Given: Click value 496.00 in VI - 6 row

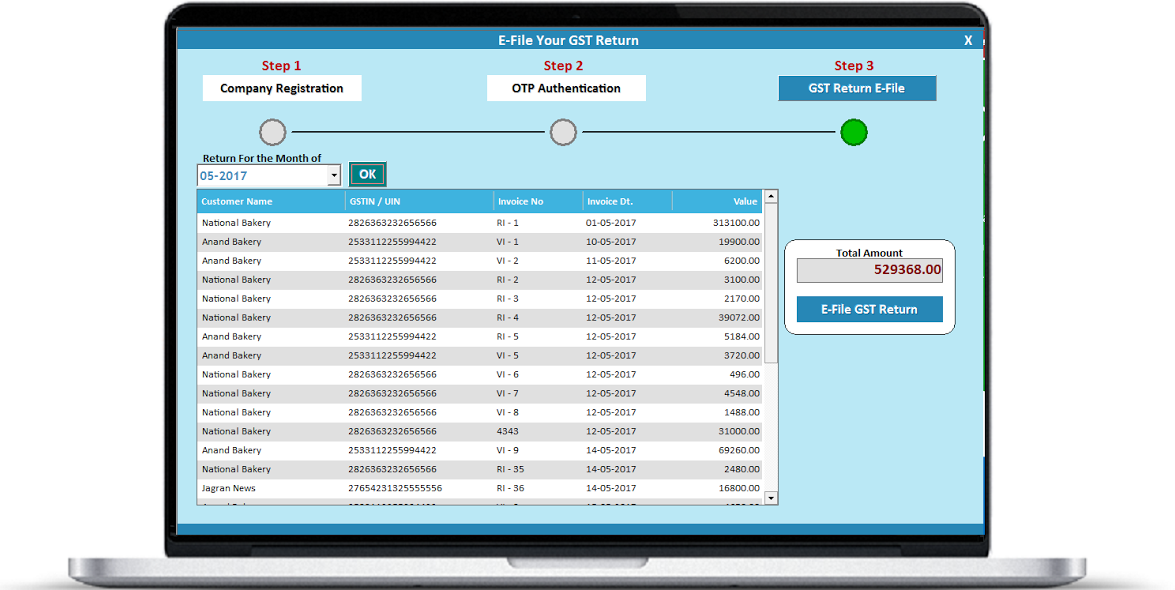Looking at the screenshot, I should (x=745, y=374).
